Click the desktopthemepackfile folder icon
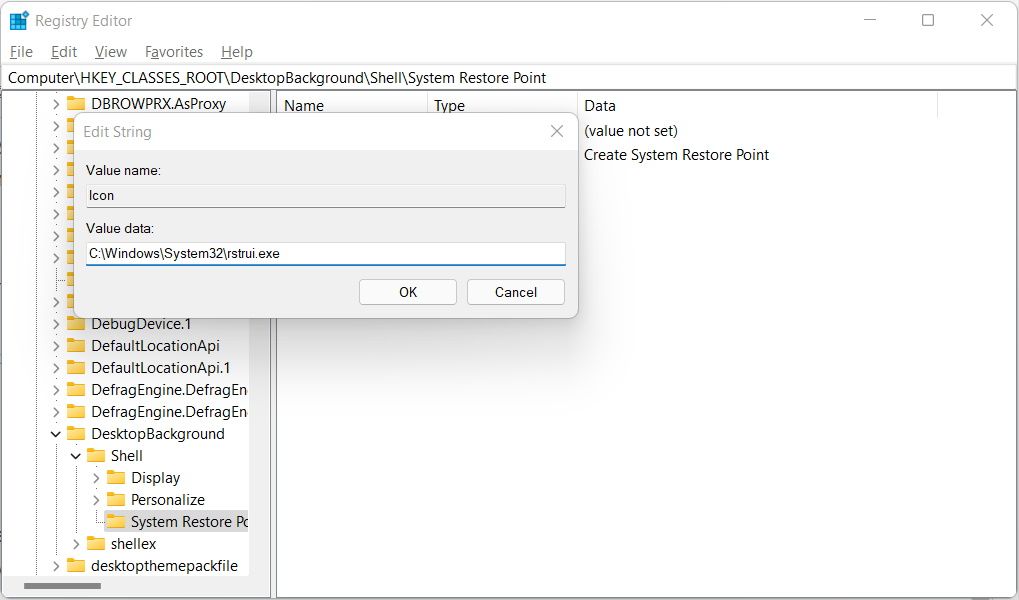Image resolution: width=1019 pixels, height=600 pixels. (x=76, y=566)
